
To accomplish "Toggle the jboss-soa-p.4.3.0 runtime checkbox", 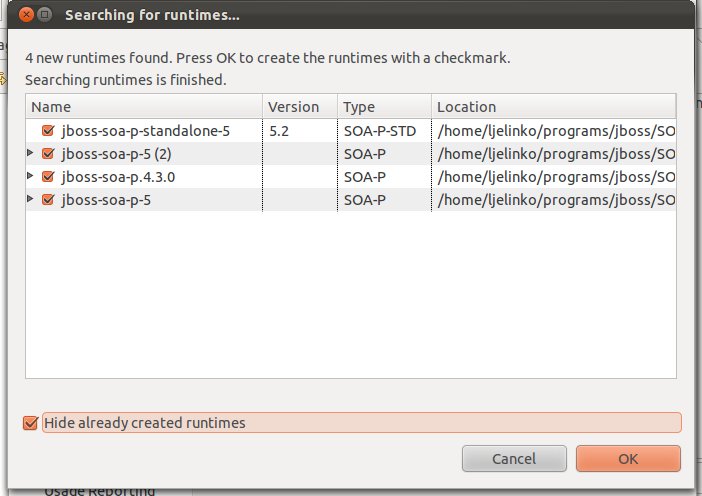I will [x=48, y=176].
